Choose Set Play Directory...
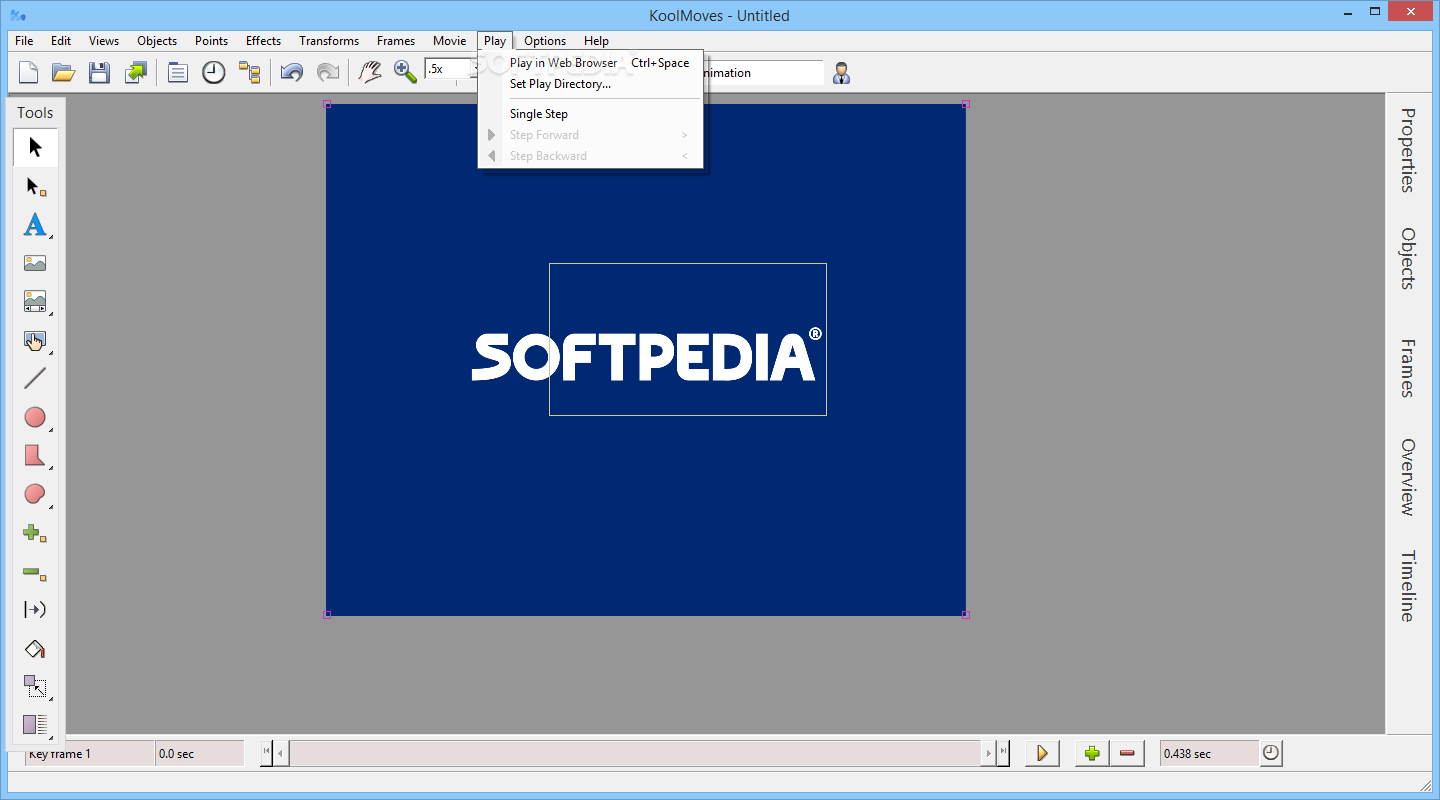 point(592,84)
